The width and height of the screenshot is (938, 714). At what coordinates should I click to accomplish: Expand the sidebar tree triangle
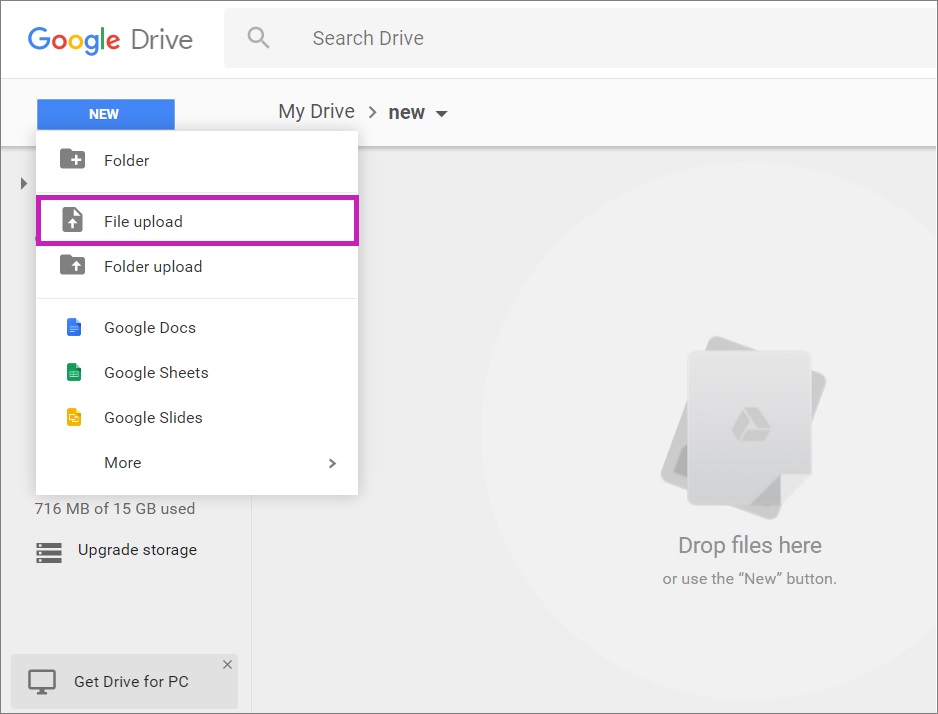(23, 183)
